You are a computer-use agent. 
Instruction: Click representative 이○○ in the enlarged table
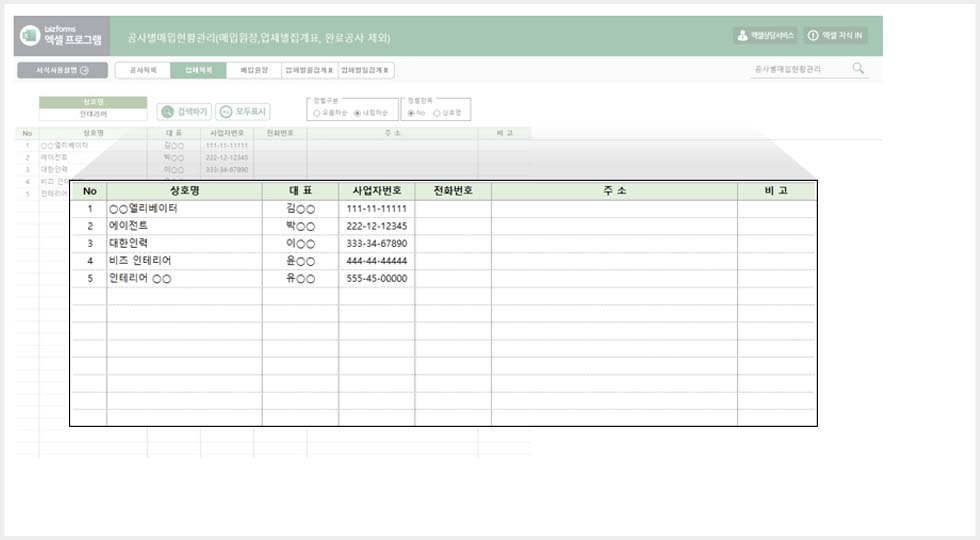tap(301, 244)
